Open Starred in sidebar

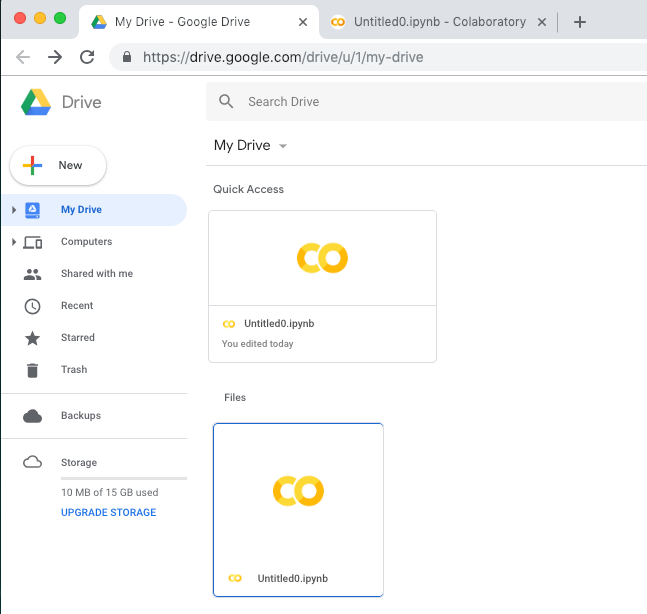click(x=78, y=338)
